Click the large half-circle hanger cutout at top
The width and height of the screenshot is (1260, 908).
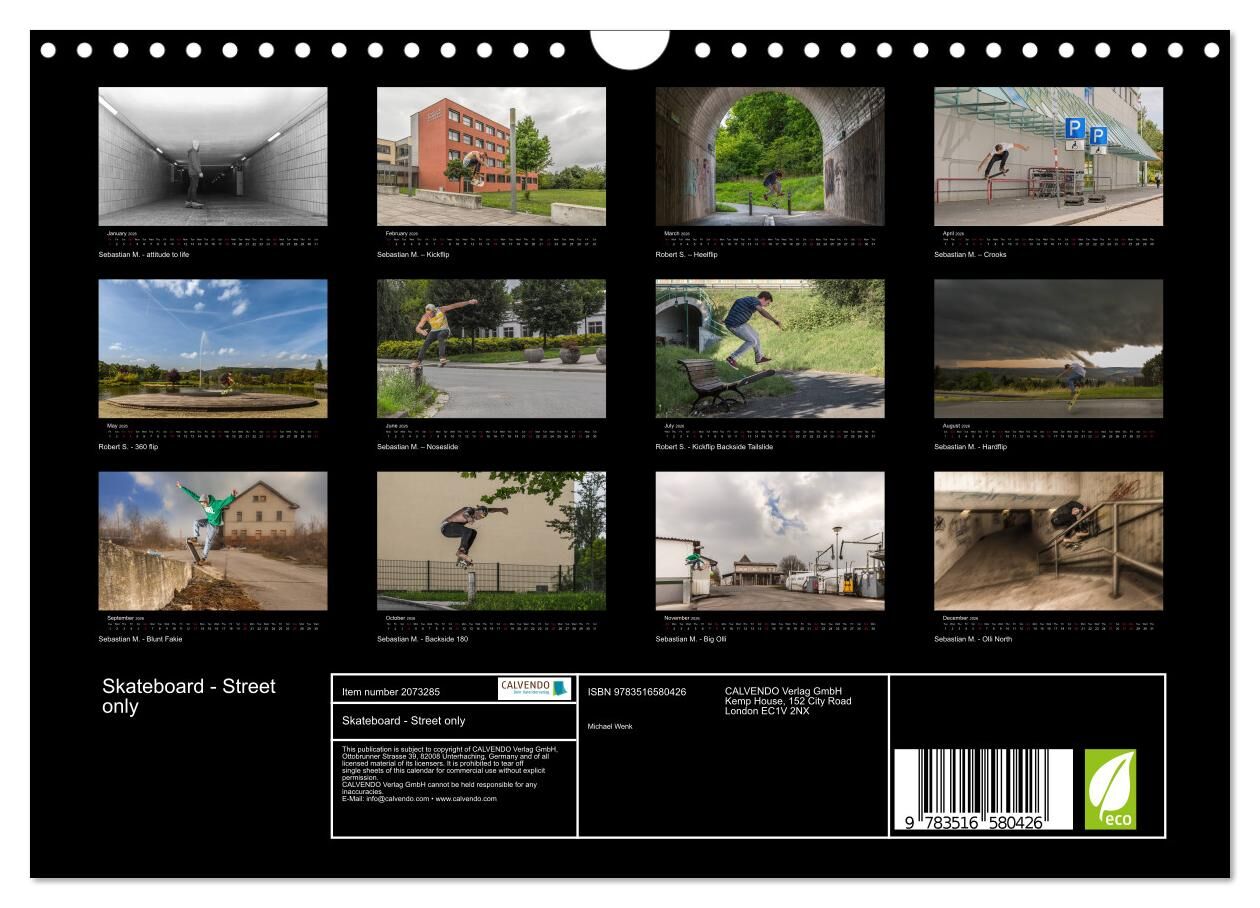click(x=630, y=48)
